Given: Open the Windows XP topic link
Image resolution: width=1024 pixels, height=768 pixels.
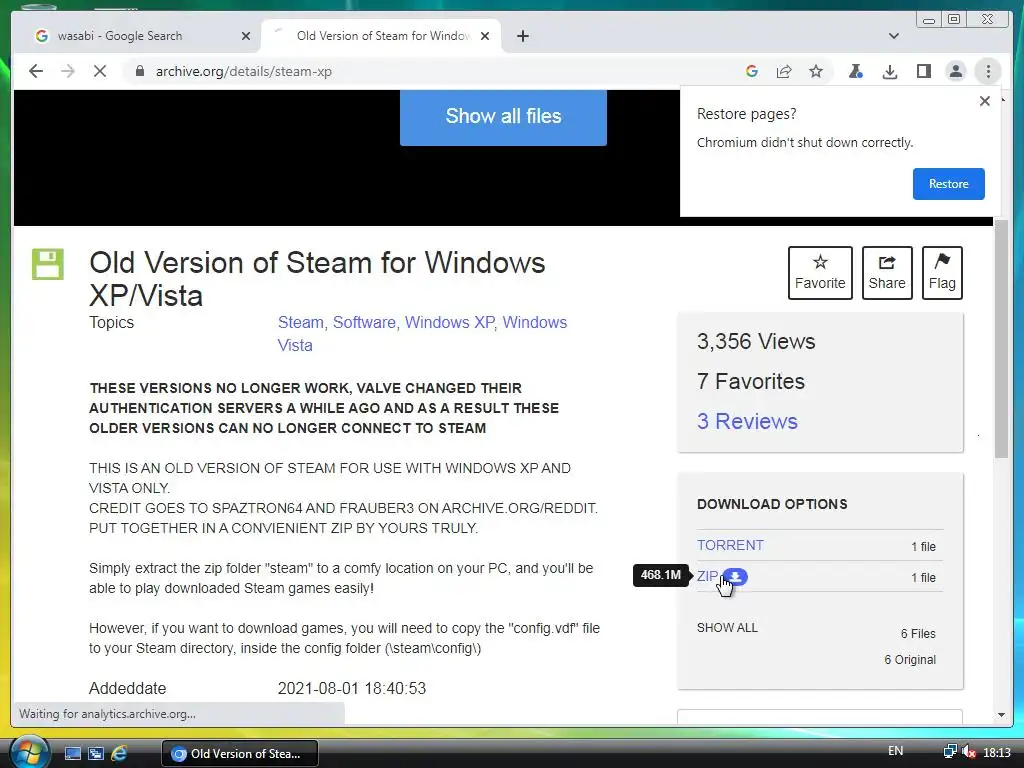Looking at the screenshot, I should click(x=449, y=323).
